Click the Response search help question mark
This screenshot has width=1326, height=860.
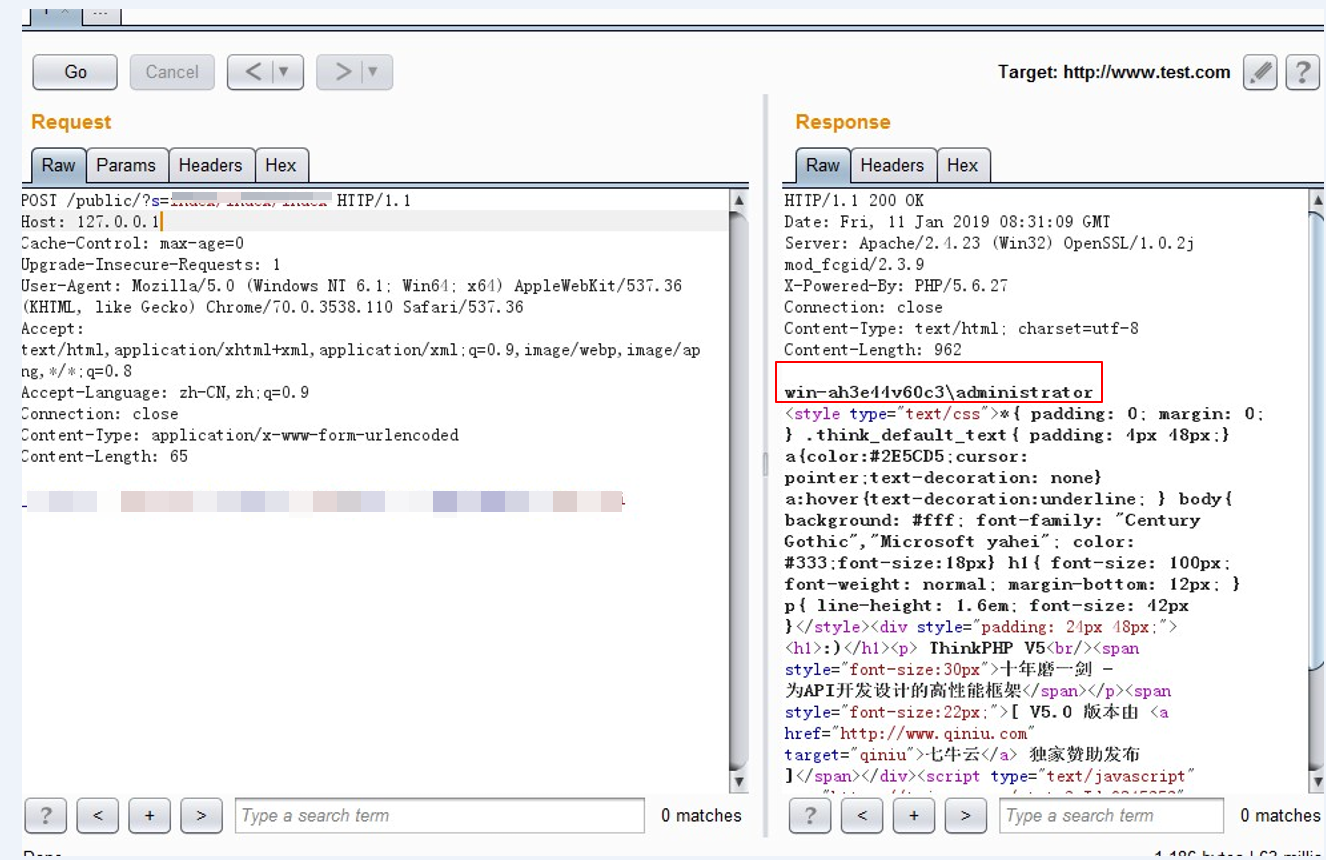[810, 816]
